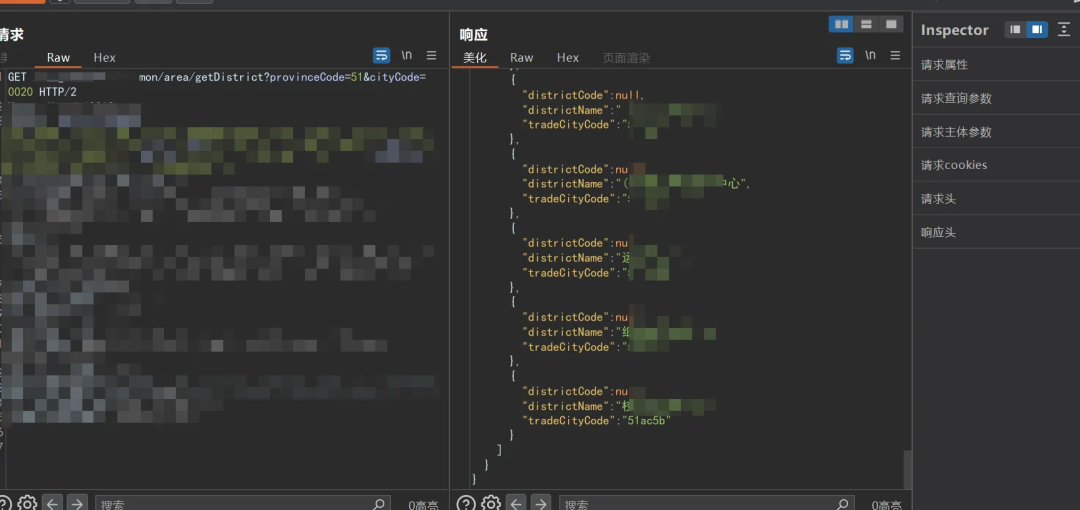Click "0020 HTTP/2" in the request
Image resolution: width=1080 pixels, height=510 pixels.
[41, 92]
